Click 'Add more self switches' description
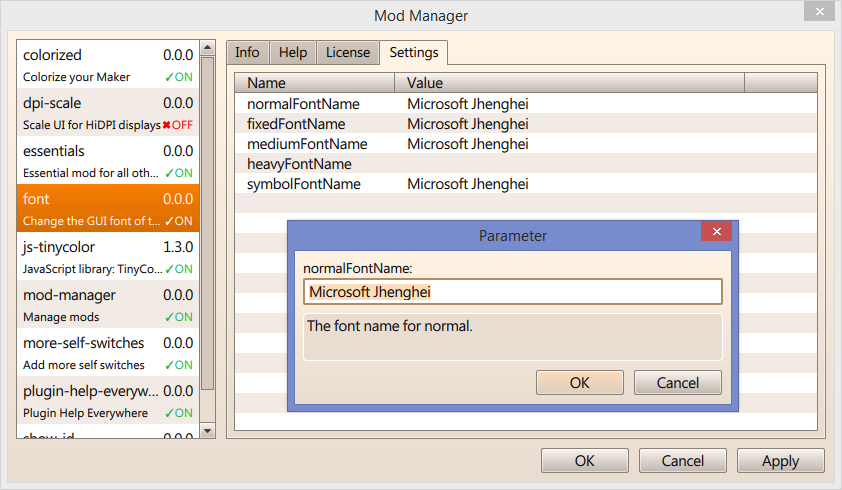 [x=84, y=365]
